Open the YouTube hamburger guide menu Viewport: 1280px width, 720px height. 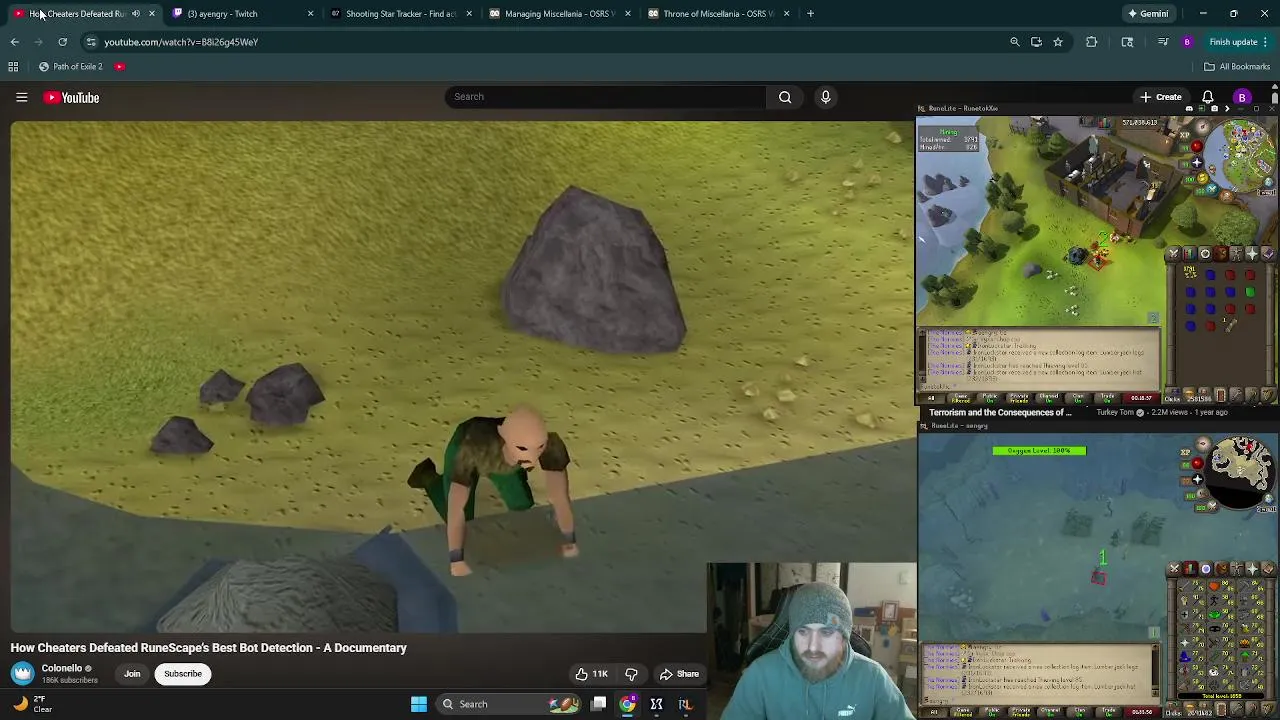[x=21, y=97]
